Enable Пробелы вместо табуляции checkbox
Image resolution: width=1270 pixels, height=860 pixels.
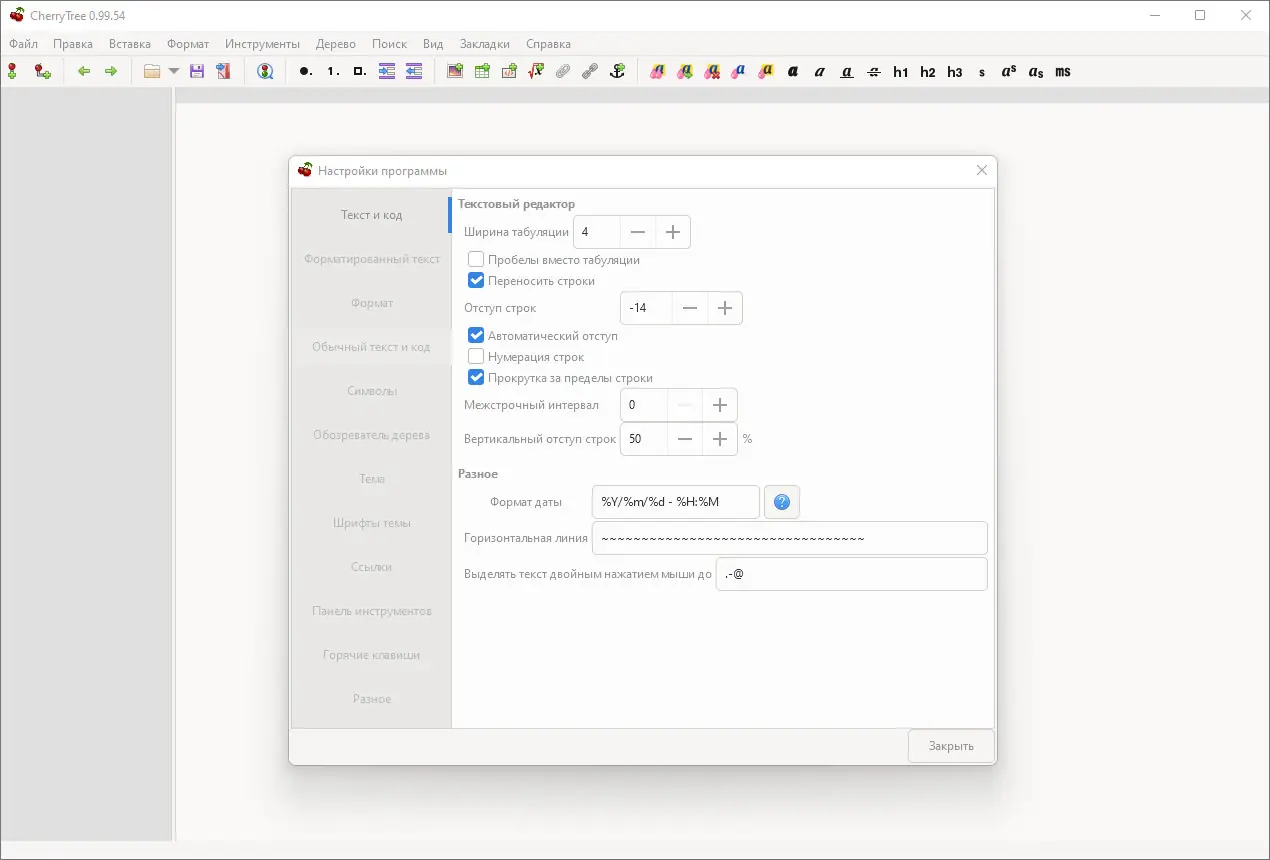(476, 259)
